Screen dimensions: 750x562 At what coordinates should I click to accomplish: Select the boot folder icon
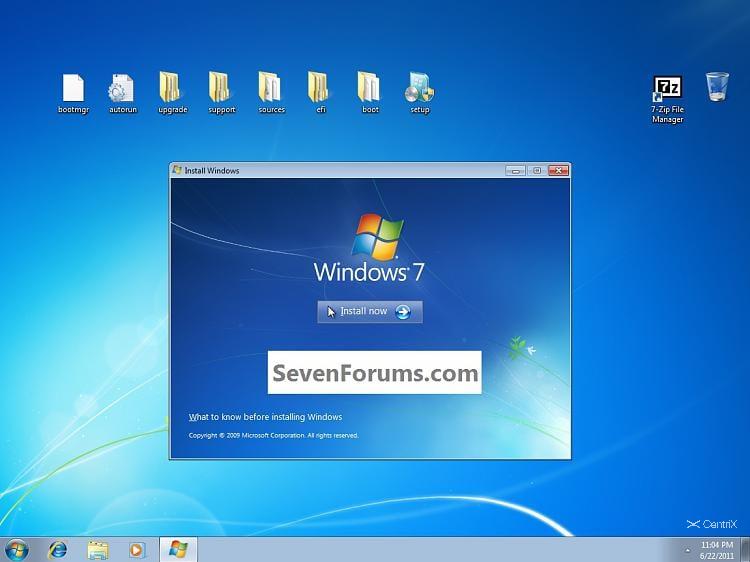tap(370, 88)
